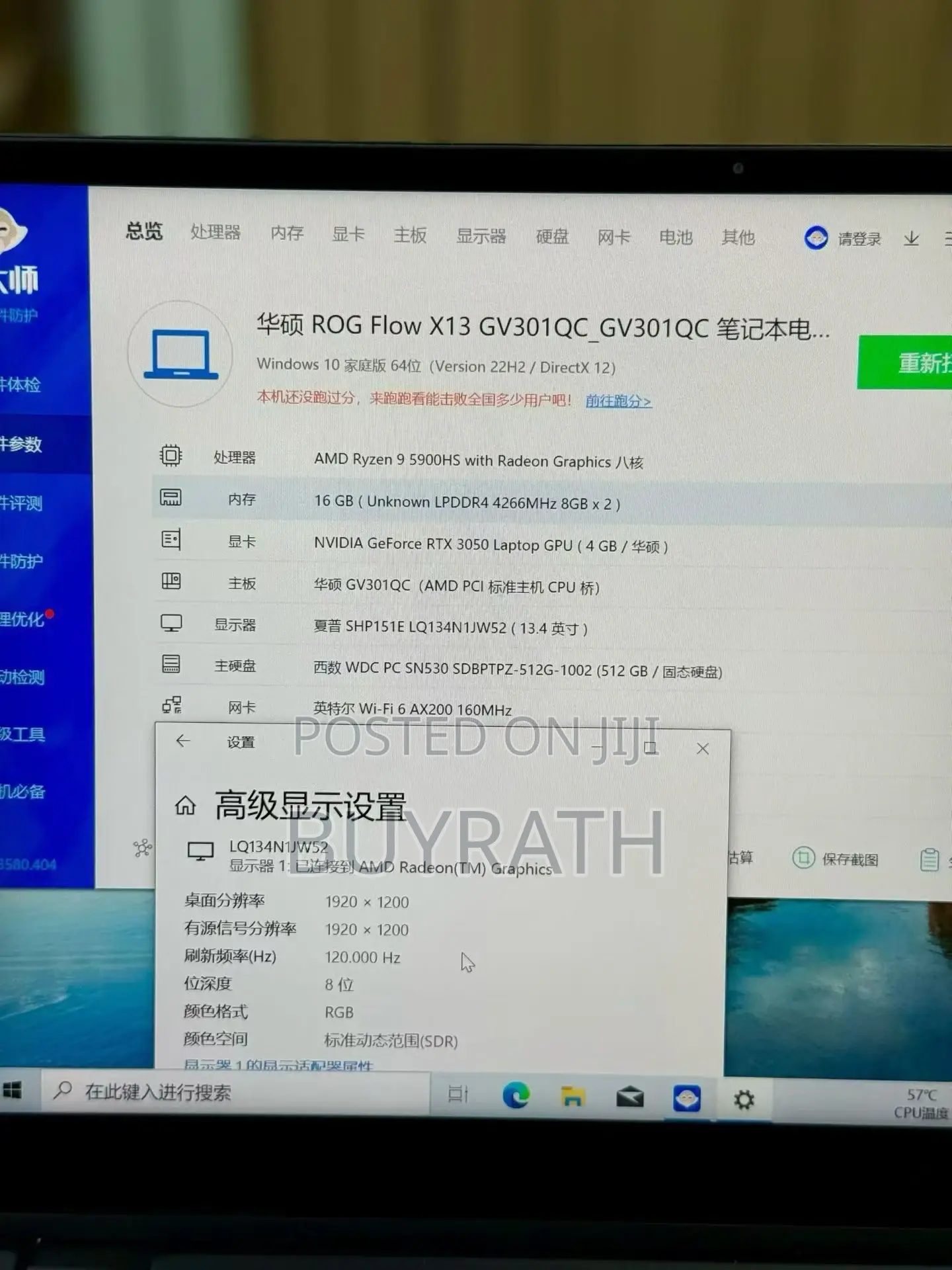The width and height of the screenshot is (952, 1270).
Task: Select WDC PC SN530 disk text
Action: pyautogui.click(x=518, y=669)
